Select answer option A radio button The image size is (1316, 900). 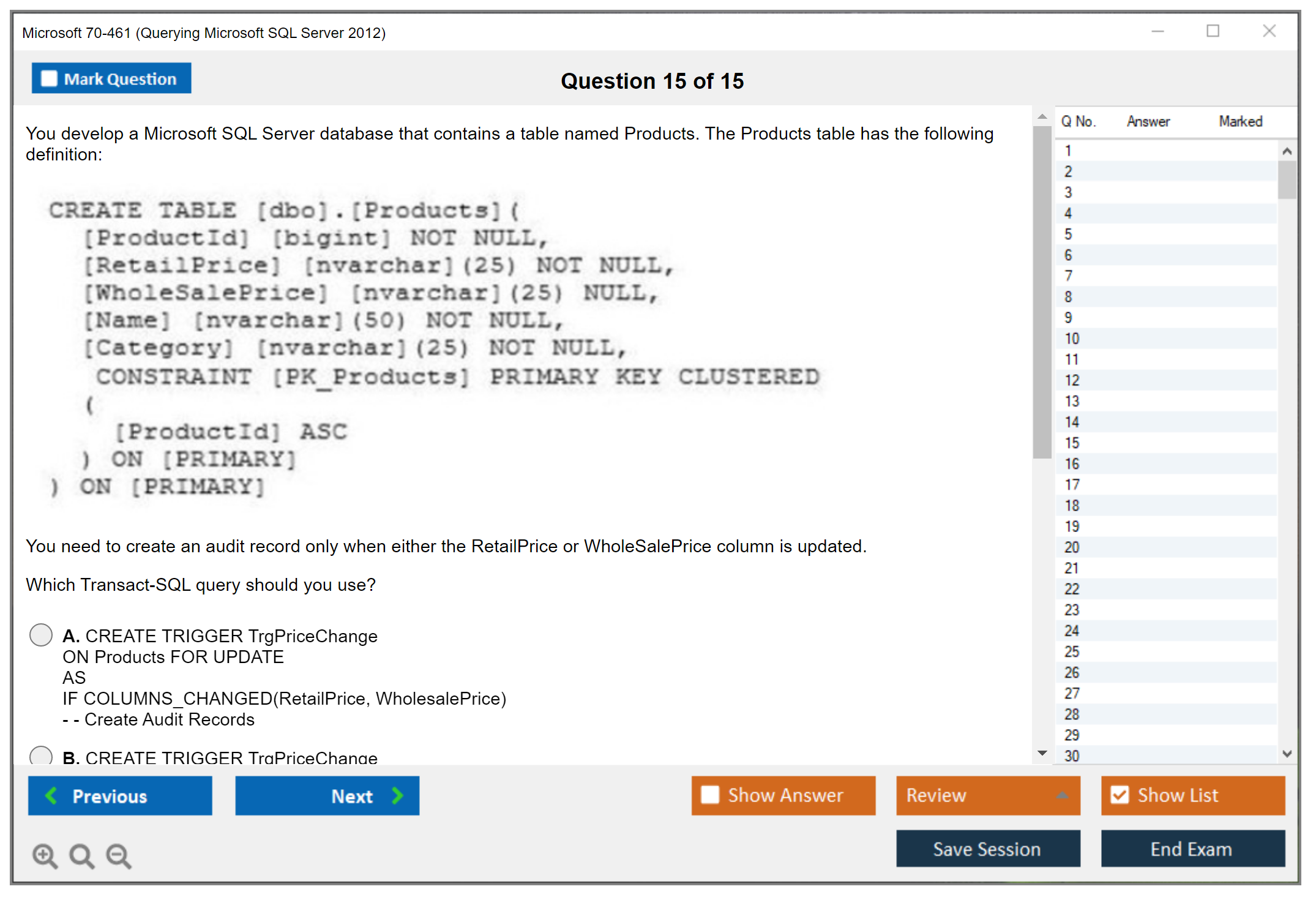click(41, 635)
